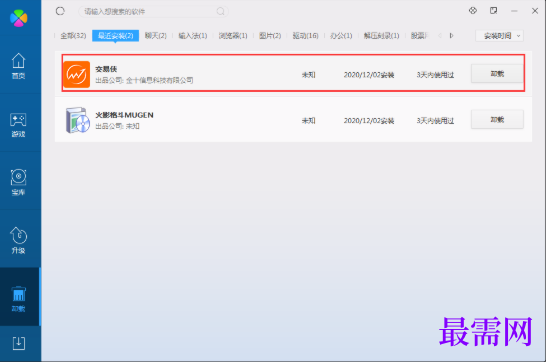
Task: Open the 安装时间 sort dropdown
Action: pos(499,35)
